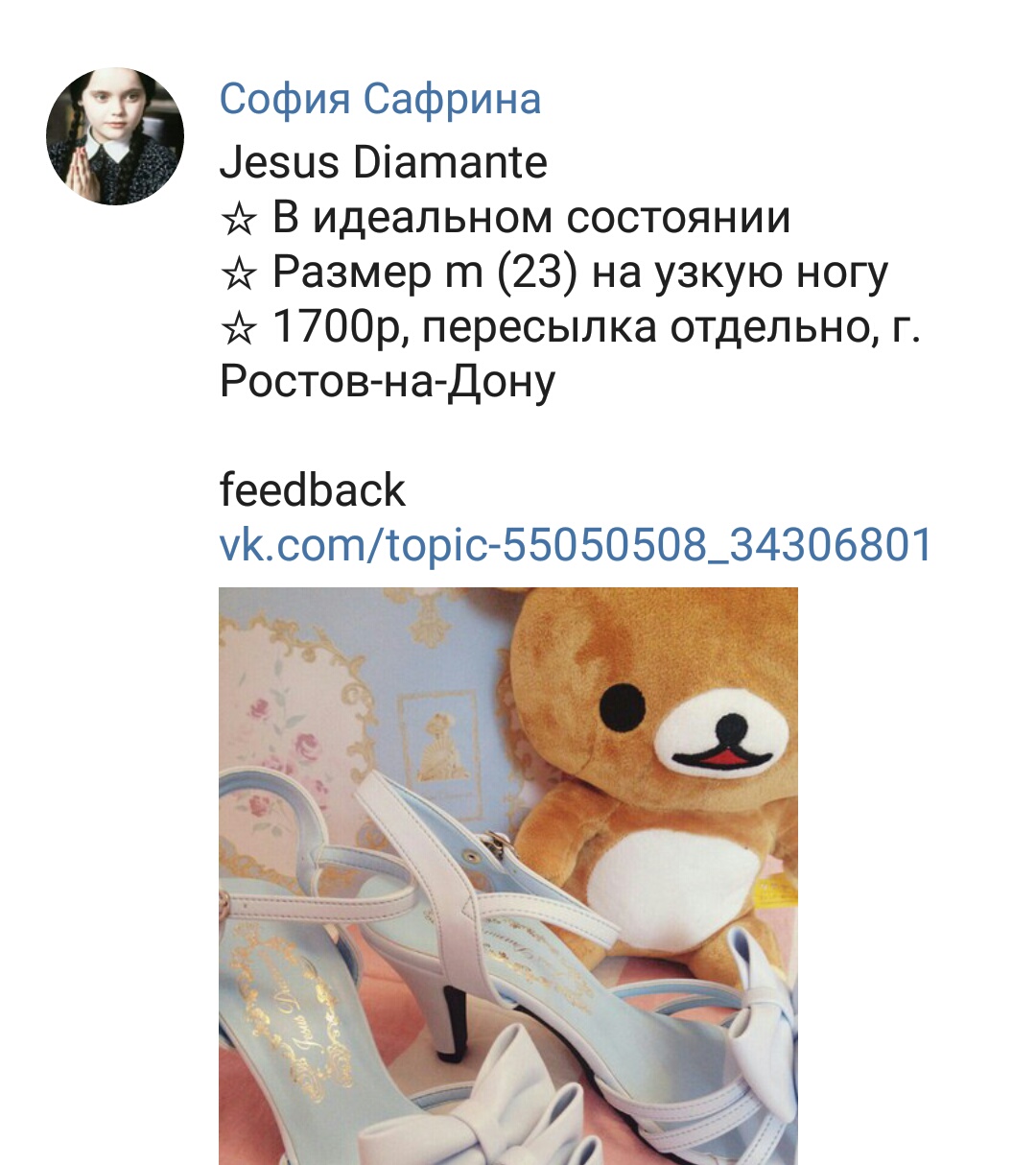Tap the star before 1700р price line
The height and width of the screenshot is (1165, 1036).
point(238,329)
